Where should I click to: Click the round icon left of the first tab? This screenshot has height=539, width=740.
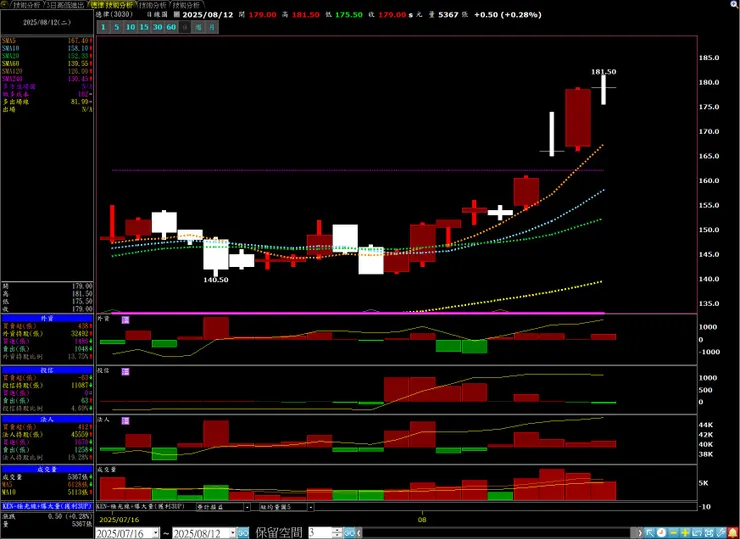click(x=5, y=5)
